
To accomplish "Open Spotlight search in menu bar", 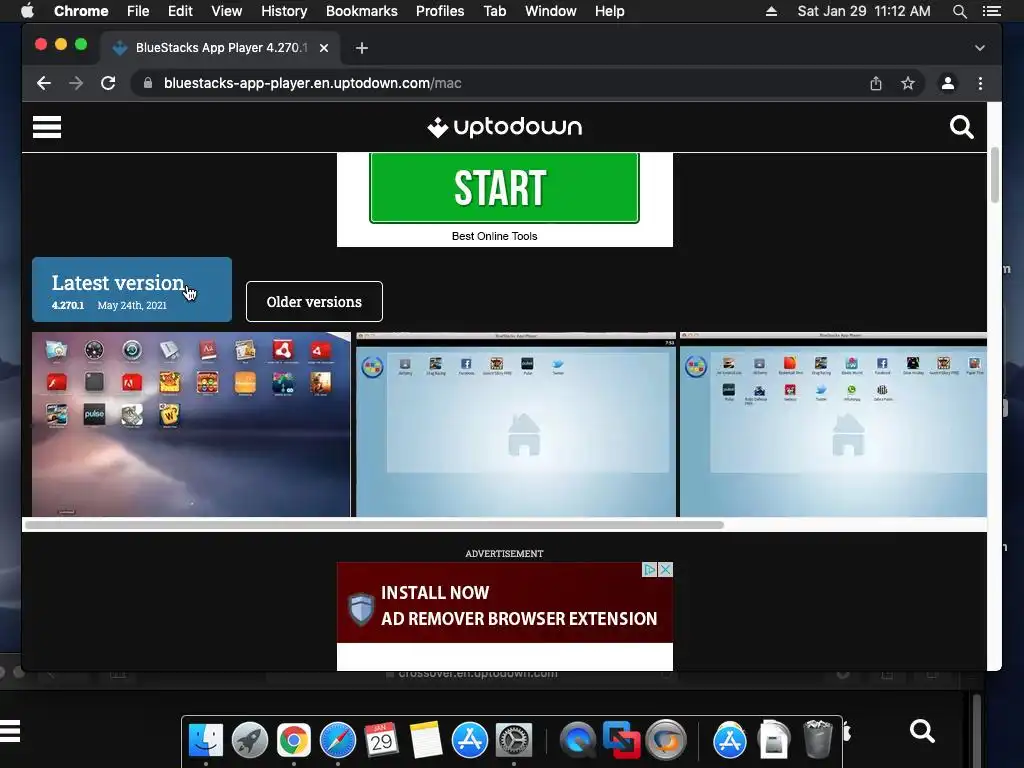I will point(959,11).
